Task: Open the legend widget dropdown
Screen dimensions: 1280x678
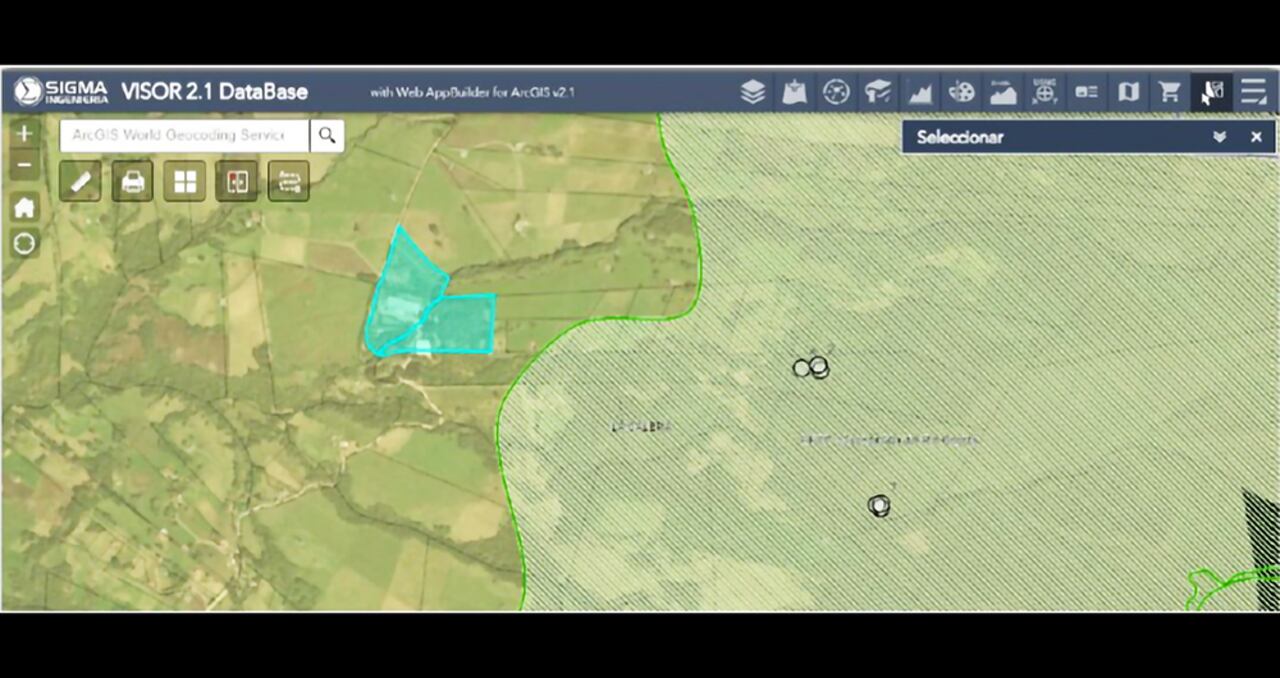Action: [1129, 91]
